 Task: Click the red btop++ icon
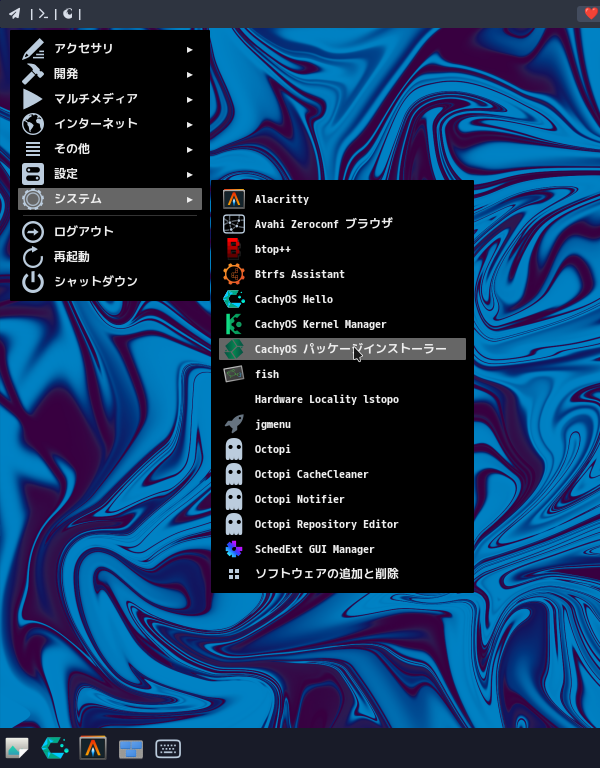[x=234, y=249]
